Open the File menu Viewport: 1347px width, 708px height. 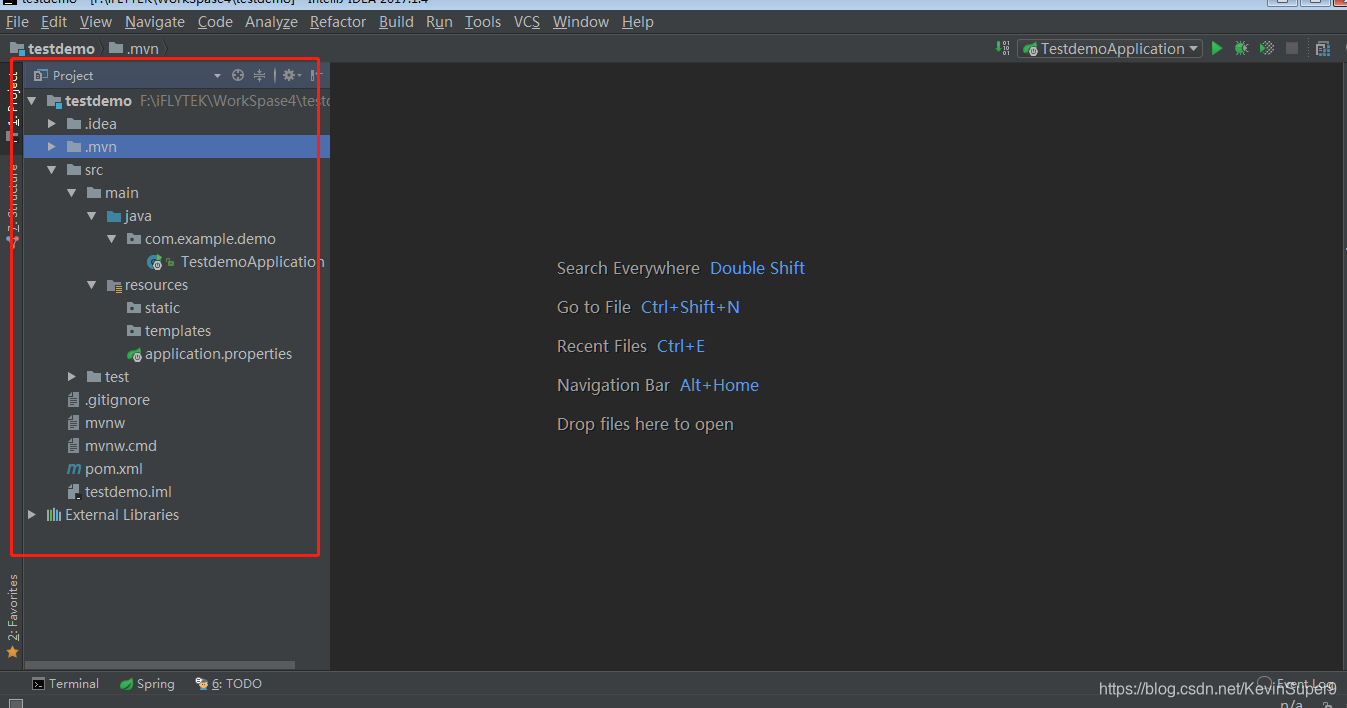(x=17, y=21)
